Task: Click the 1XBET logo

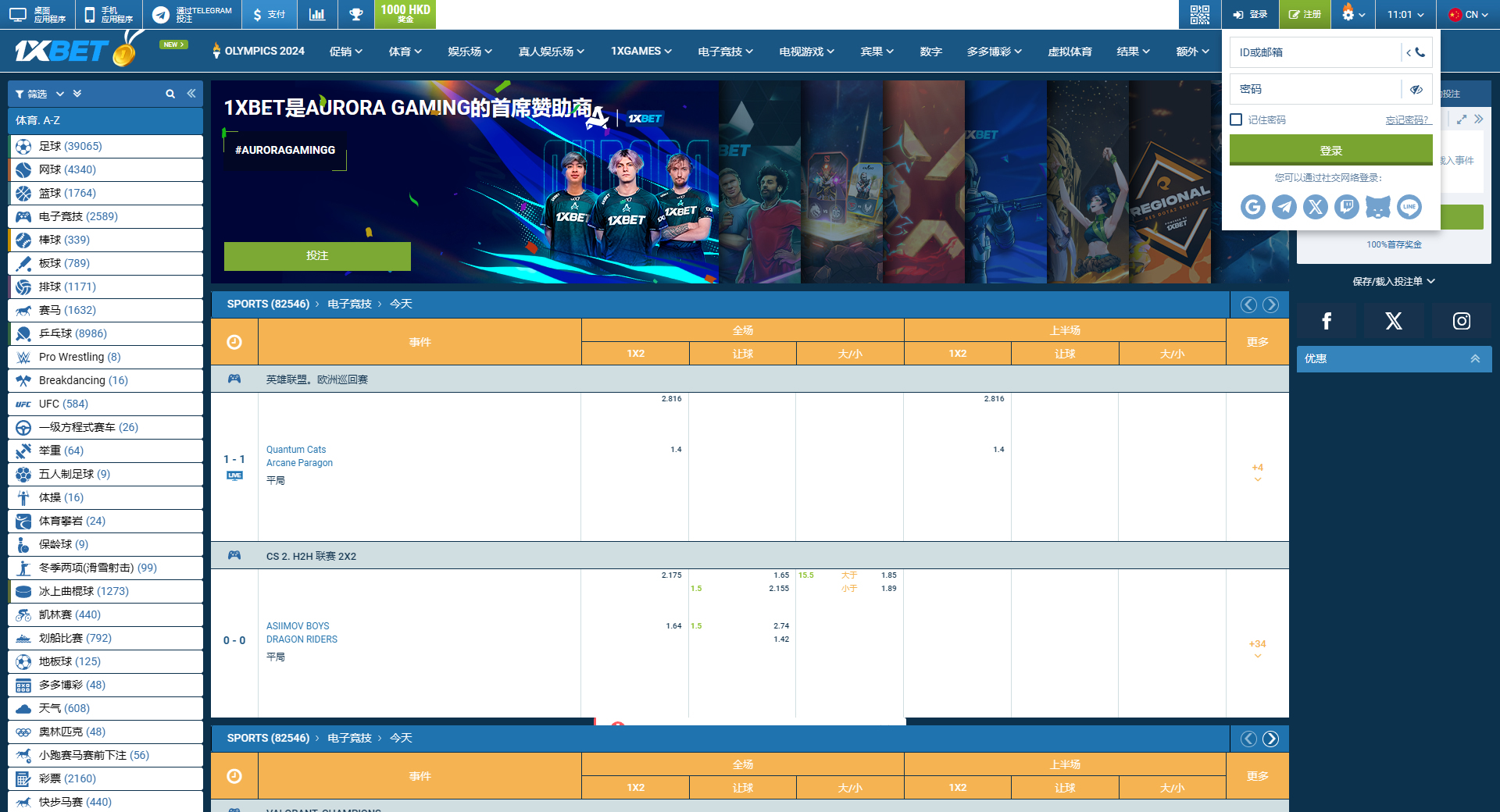Action: [74, 50]
